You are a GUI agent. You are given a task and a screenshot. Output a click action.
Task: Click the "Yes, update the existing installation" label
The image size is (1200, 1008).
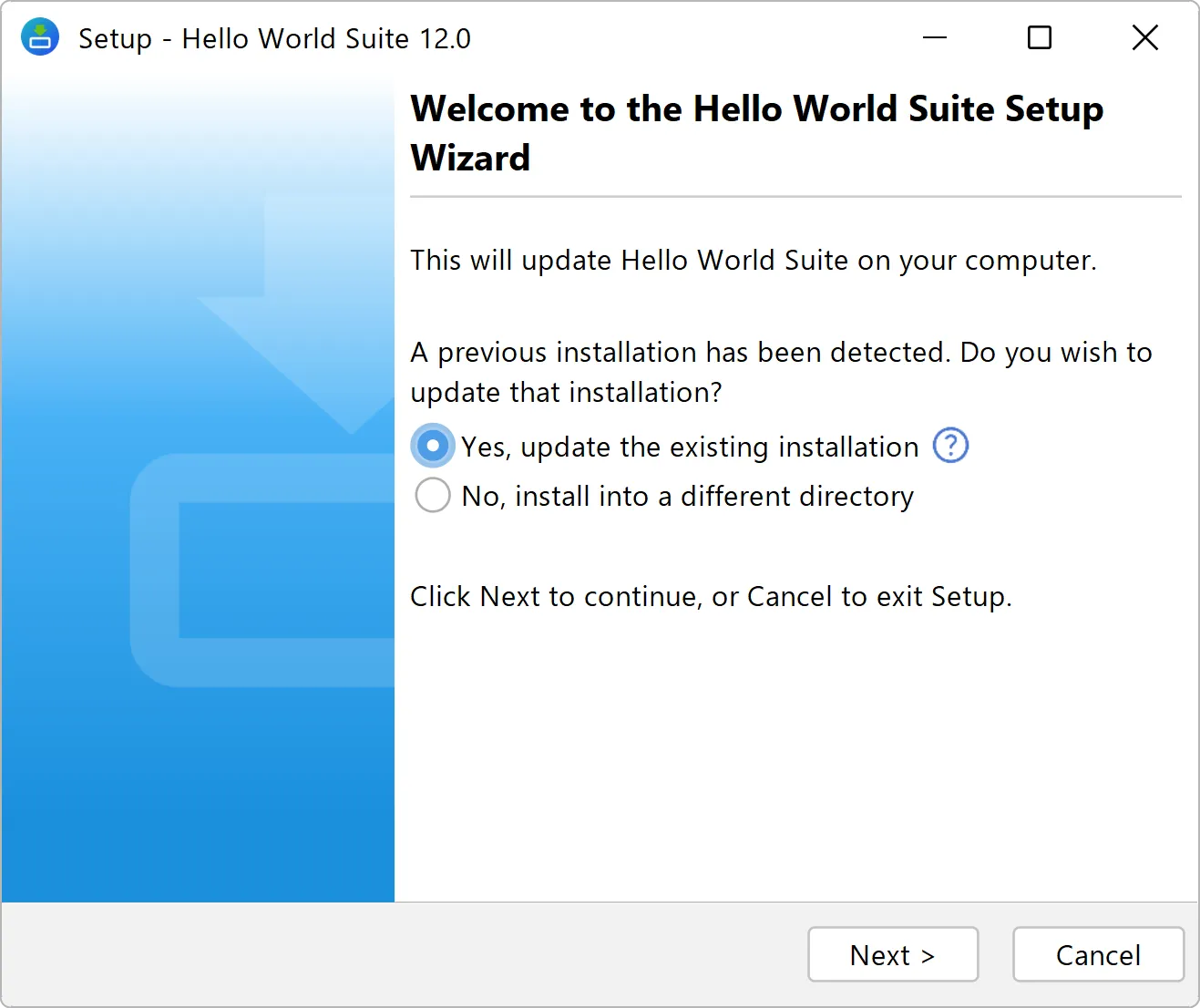[690, 447]
